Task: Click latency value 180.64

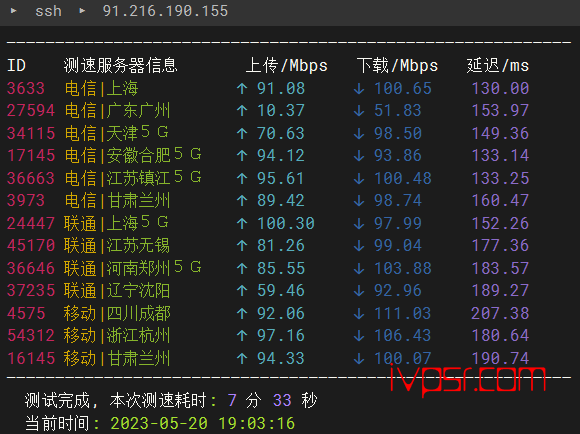Action: (x=500, y=336)
